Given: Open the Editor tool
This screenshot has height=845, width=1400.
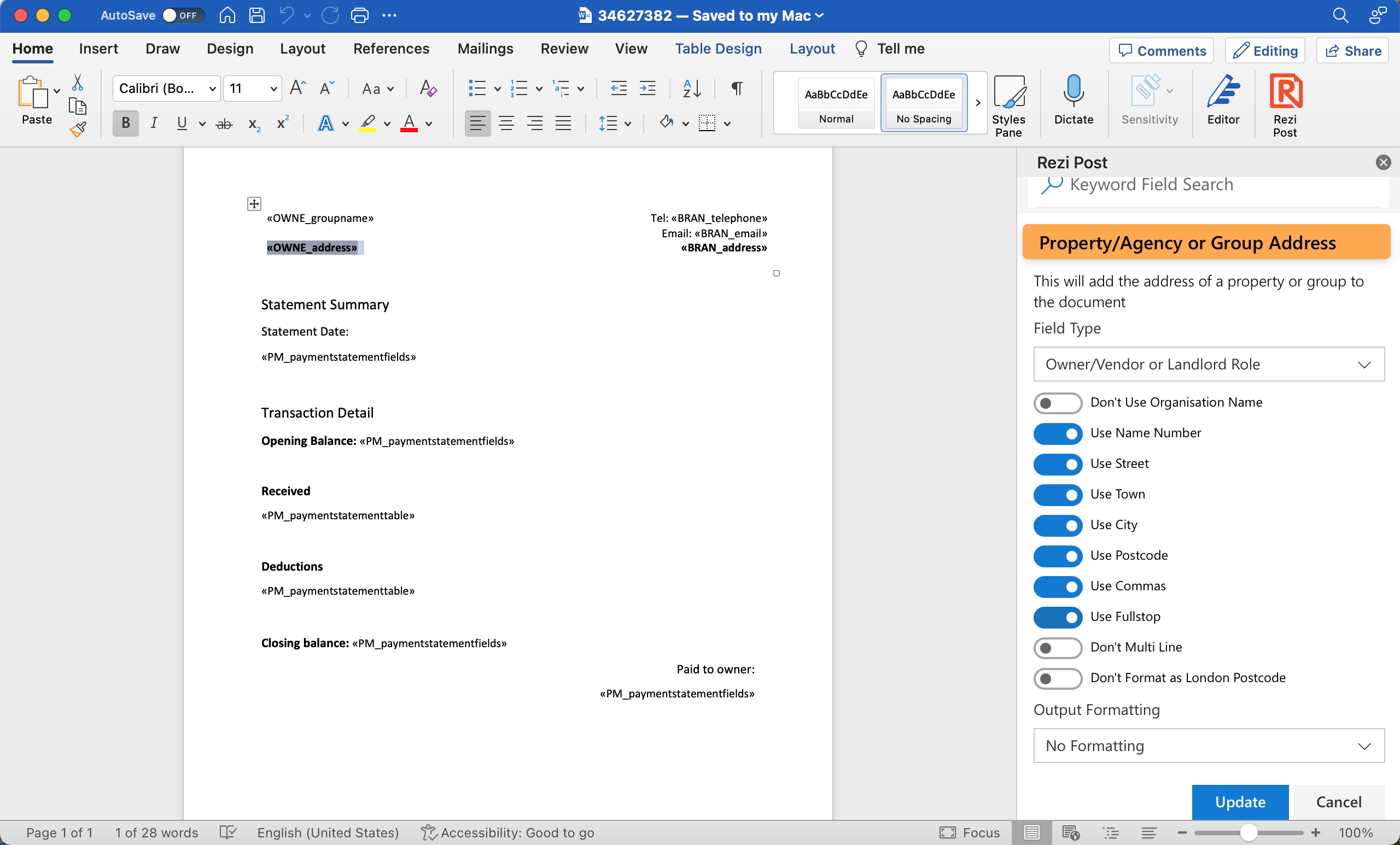Looking at the screenshot, I should [1223, 100].
